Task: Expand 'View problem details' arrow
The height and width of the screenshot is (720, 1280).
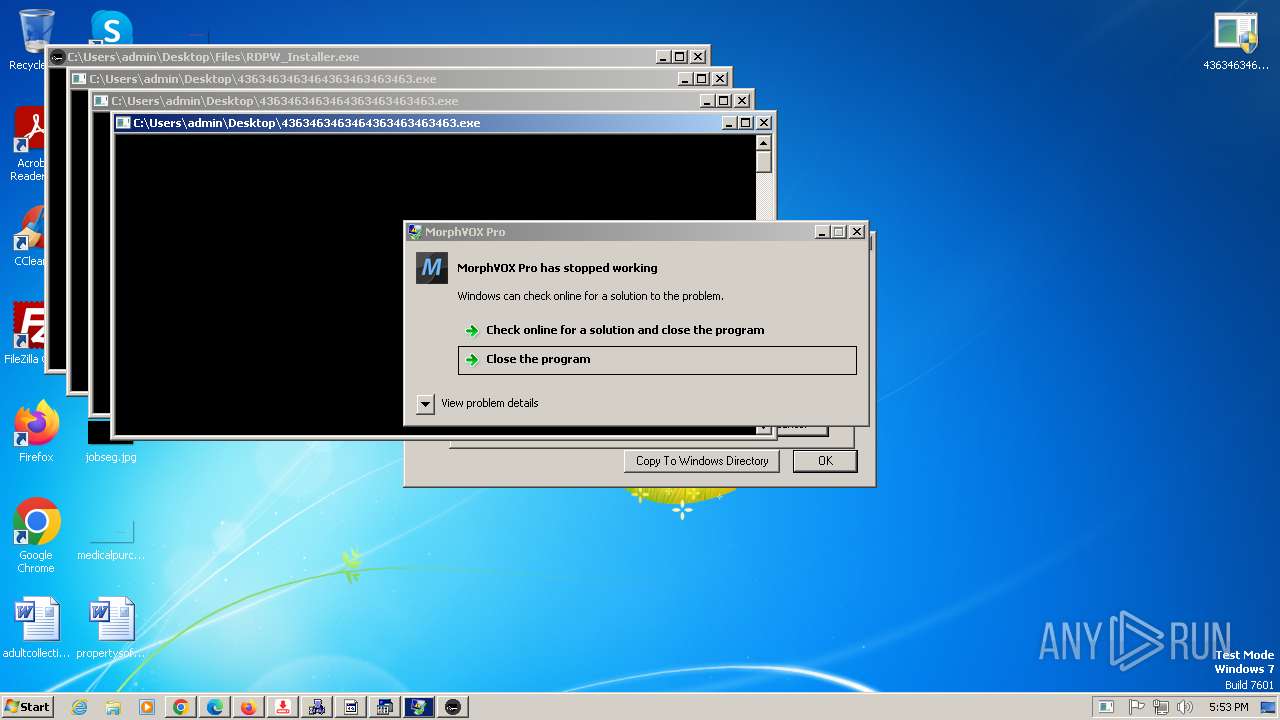Action: pyautogui.click(x=425, y=404)
